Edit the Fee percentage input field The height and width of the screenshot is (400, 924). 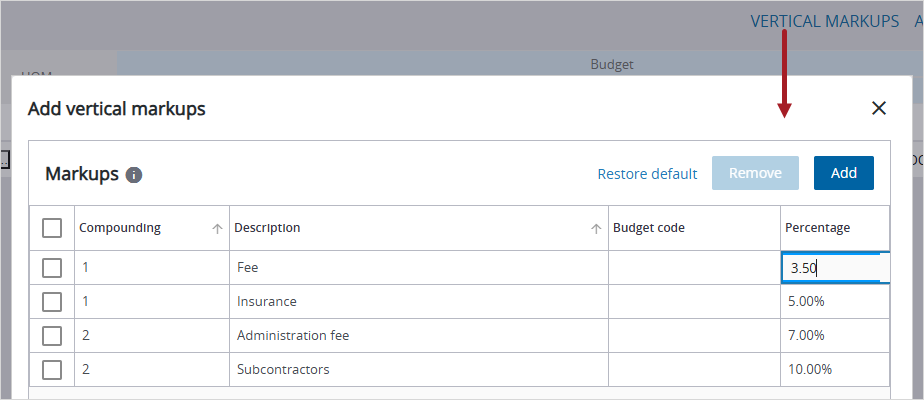click(833, 268)
